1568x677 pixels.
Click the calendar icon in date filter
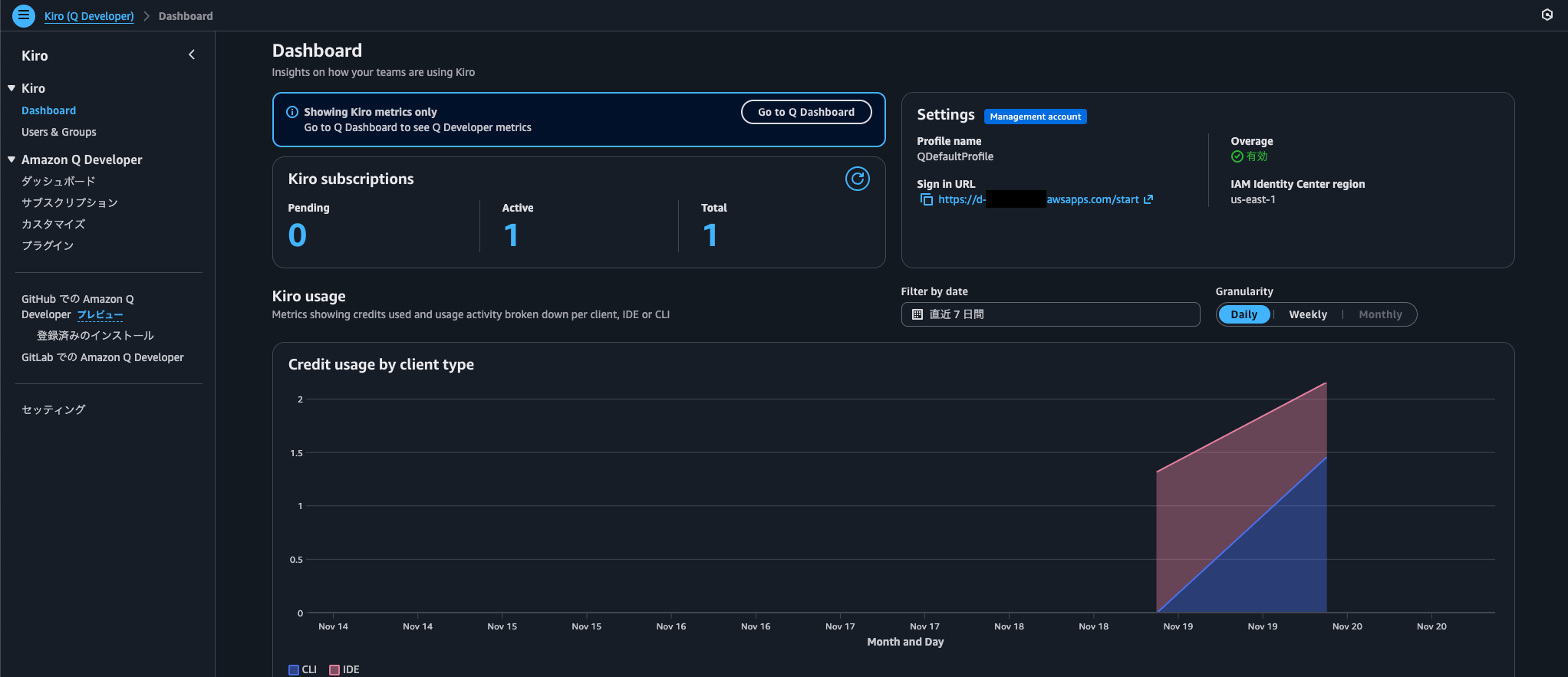point(917,314)
